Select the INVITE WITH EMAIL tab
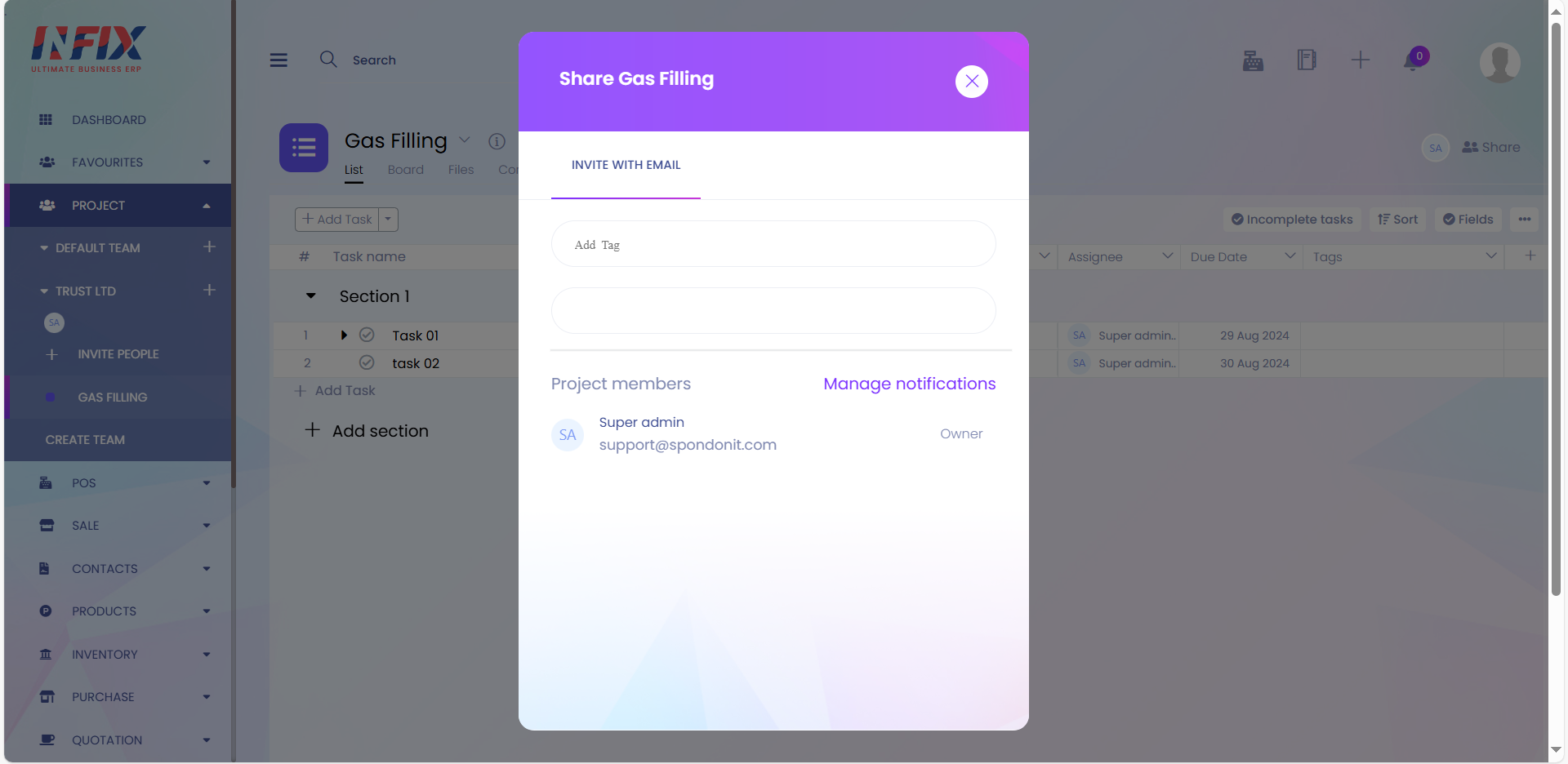1568x764 pixels. click(x=626, y=165)
